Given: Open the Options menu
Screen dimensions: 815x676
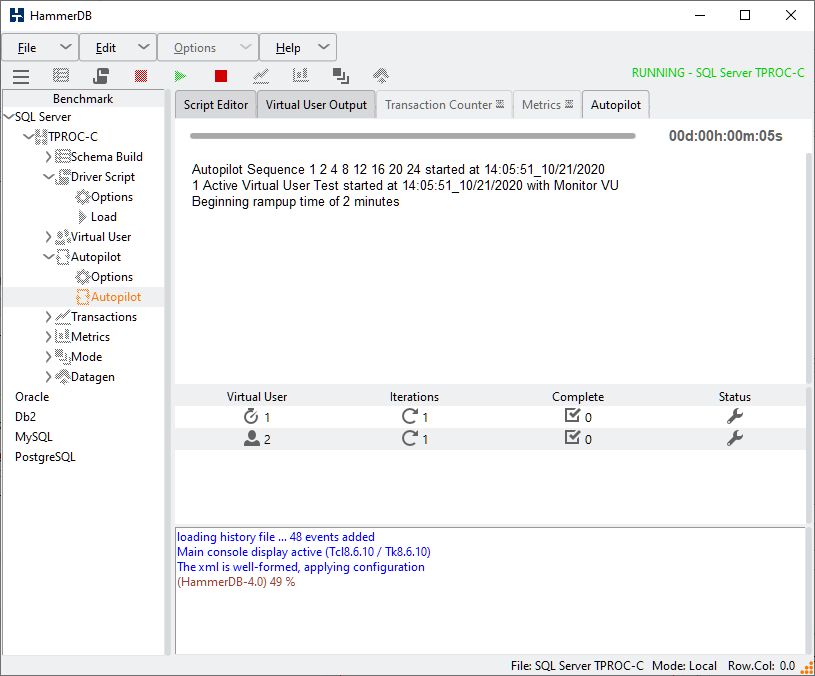Looking at the screenshot, I should 208,48.
